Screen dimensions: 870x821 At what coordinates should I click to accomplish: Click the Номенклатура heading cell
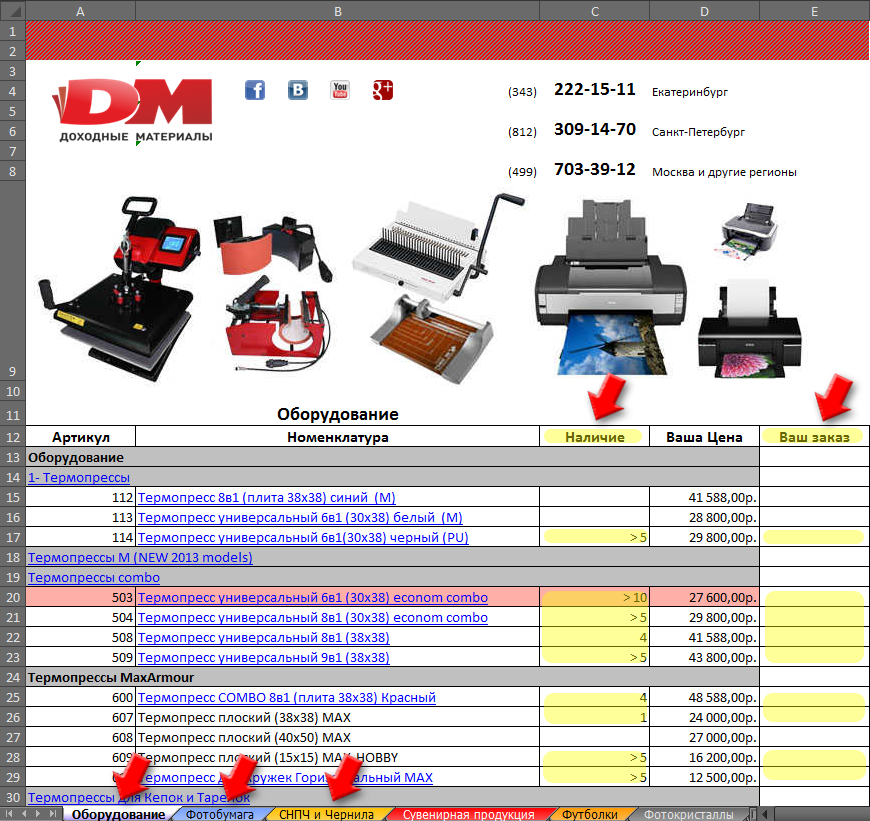[x=337, y=437]
